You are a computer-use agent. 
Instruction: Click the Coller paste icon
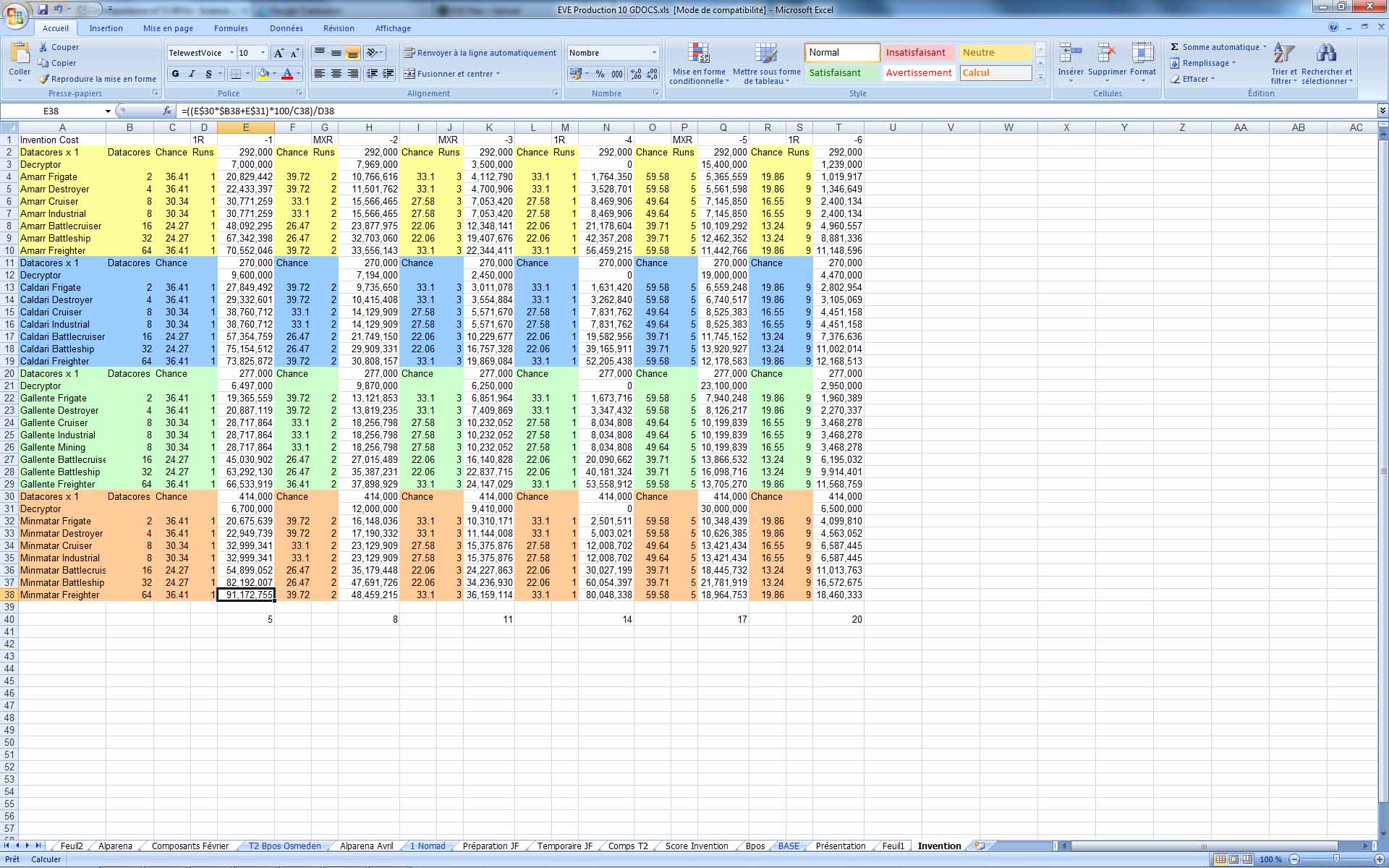(x=20, y=55)
